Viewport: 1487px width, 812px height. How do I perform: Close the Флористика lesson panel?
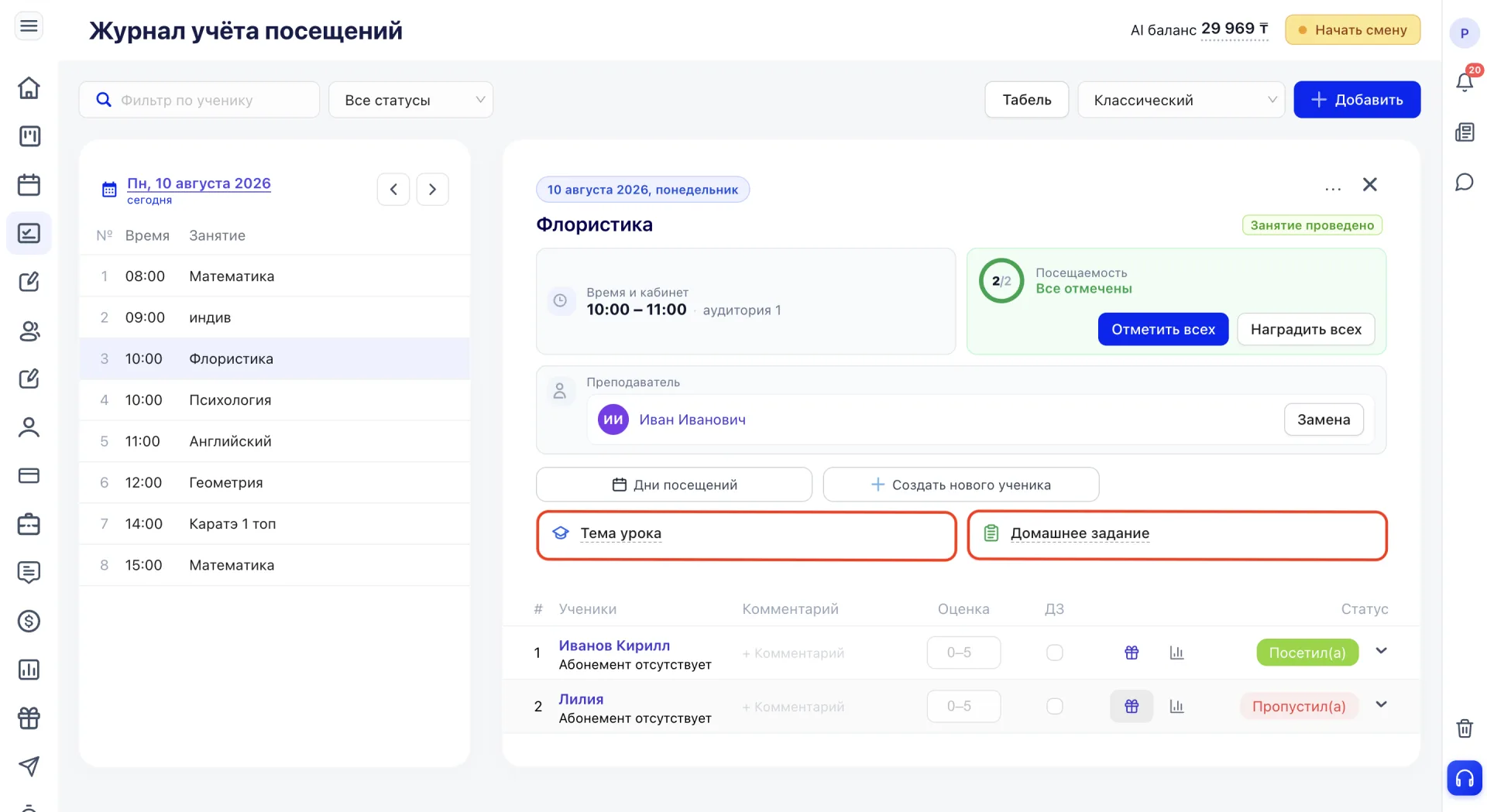coord(1370,184)
